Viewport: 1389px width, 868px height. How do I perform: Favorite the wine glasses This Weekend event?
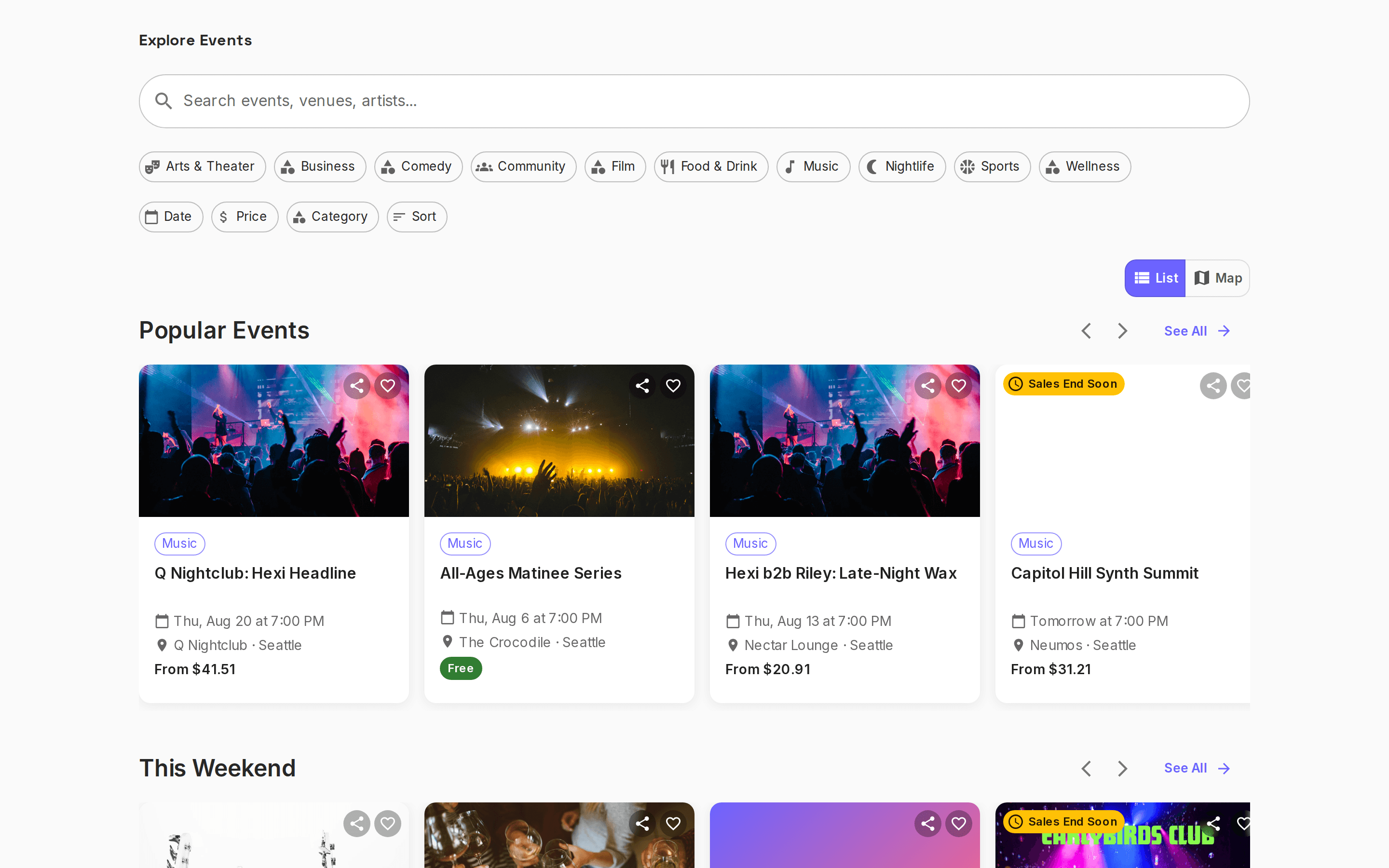pyautogui.click(x=673, y=824)
